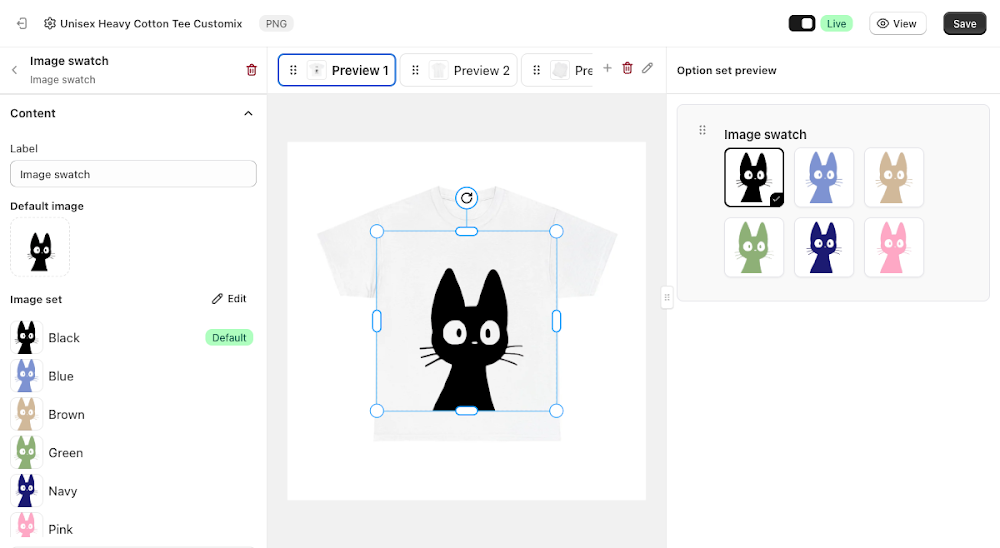This screenshot has width=1000, height=548.
Task: Grab the third preview tab drag handle
Action: point(536,70)
